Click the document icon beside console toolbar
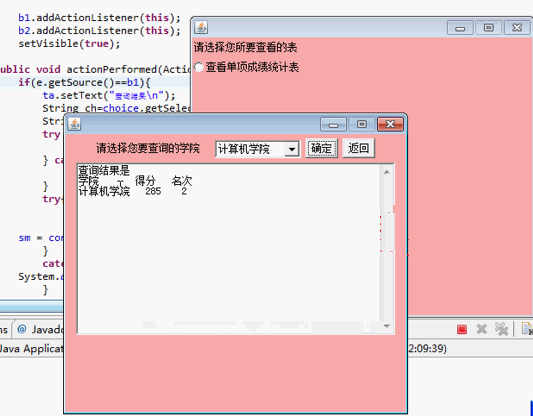This screenshot has width=533, height=416. pyautogui.click(x=527, y=329)
